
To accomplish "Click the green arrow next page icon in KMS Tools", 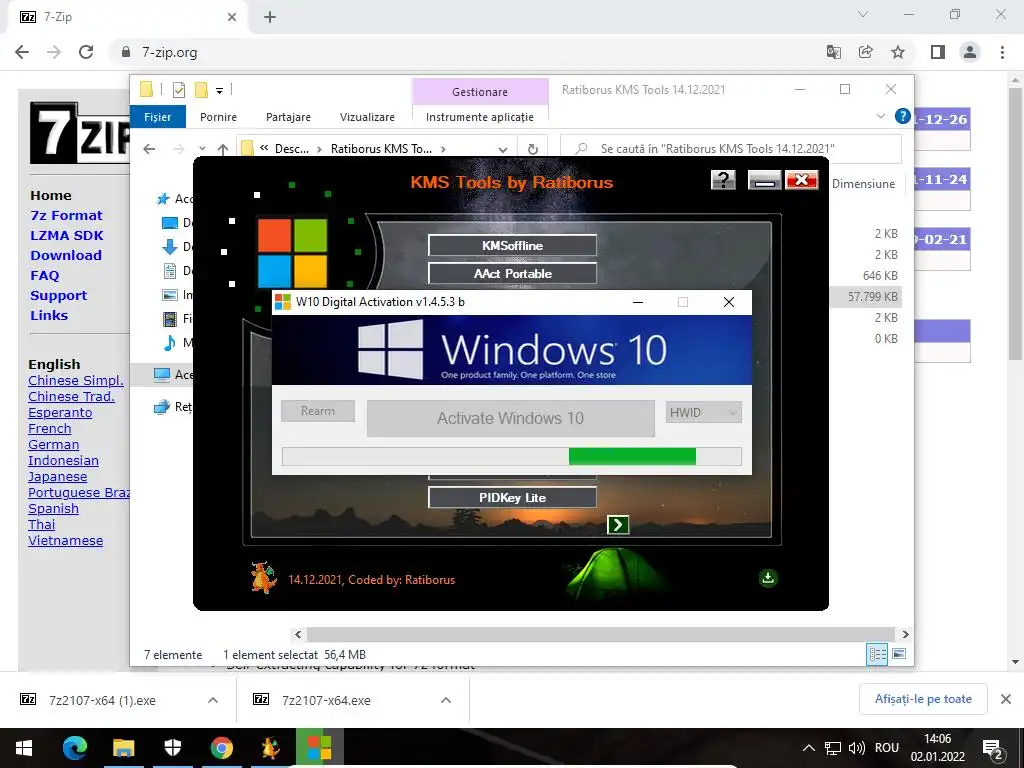I will pyautogui.click(x=618, y=524).
